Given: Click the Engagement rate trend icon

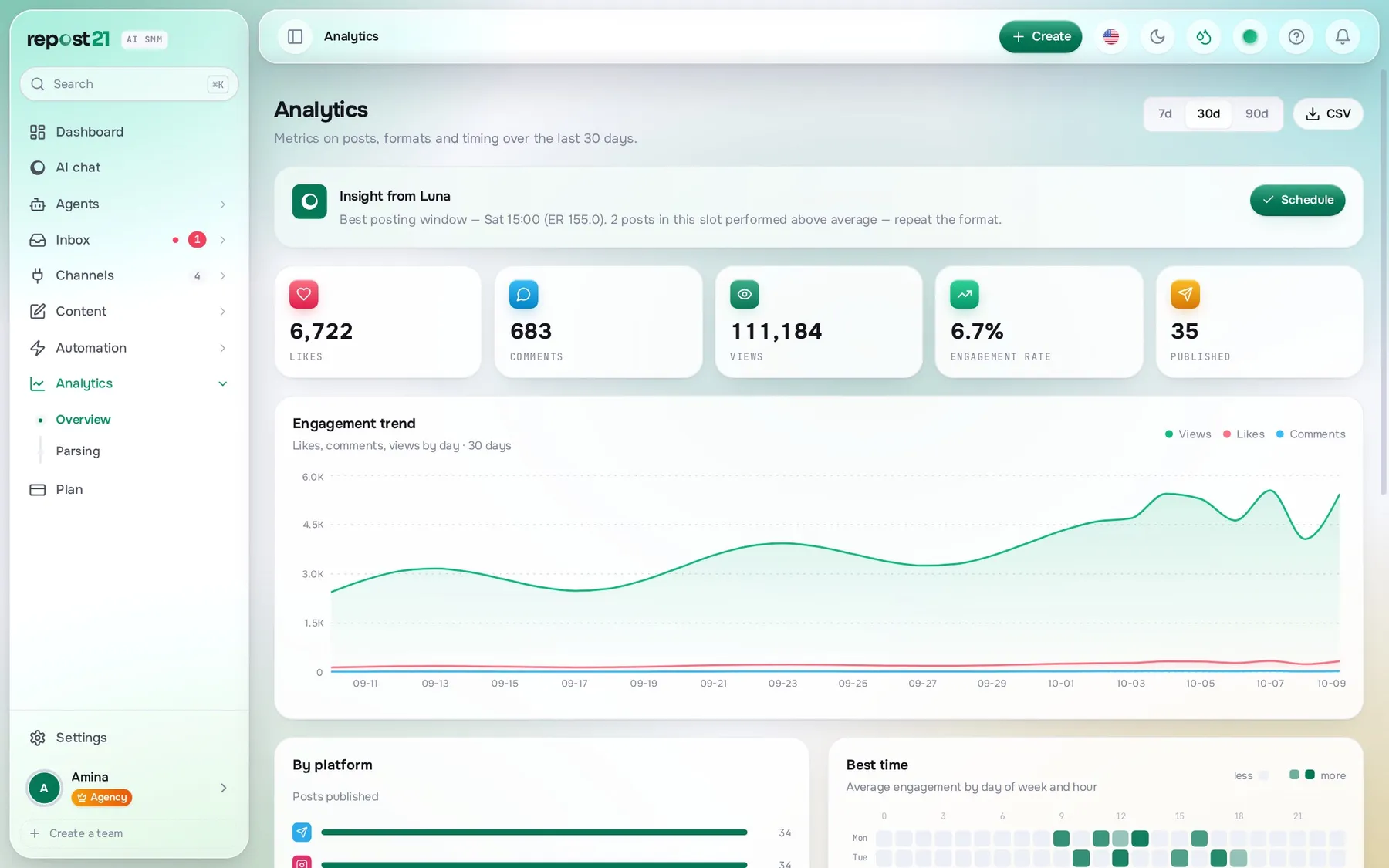Looking at the screenshot, I should [965, 294].
